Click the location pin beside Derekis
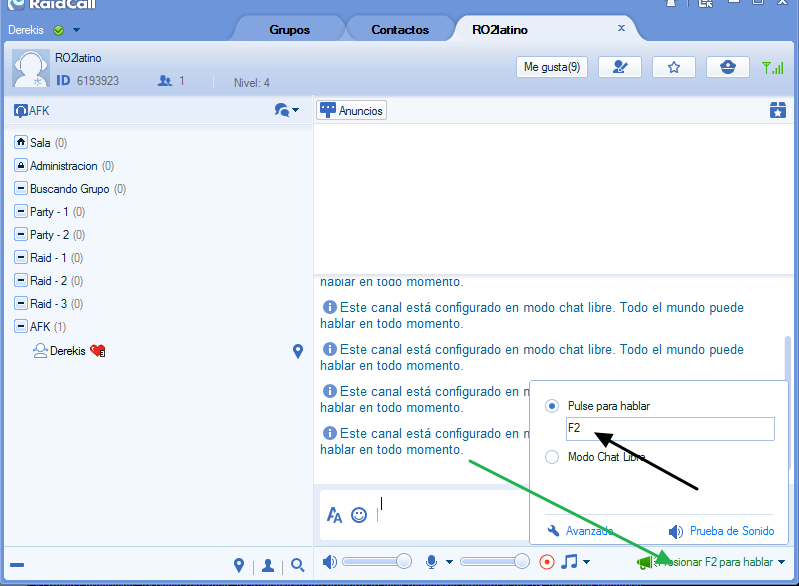Screen dimensions: 799x586 pos(298,351)
